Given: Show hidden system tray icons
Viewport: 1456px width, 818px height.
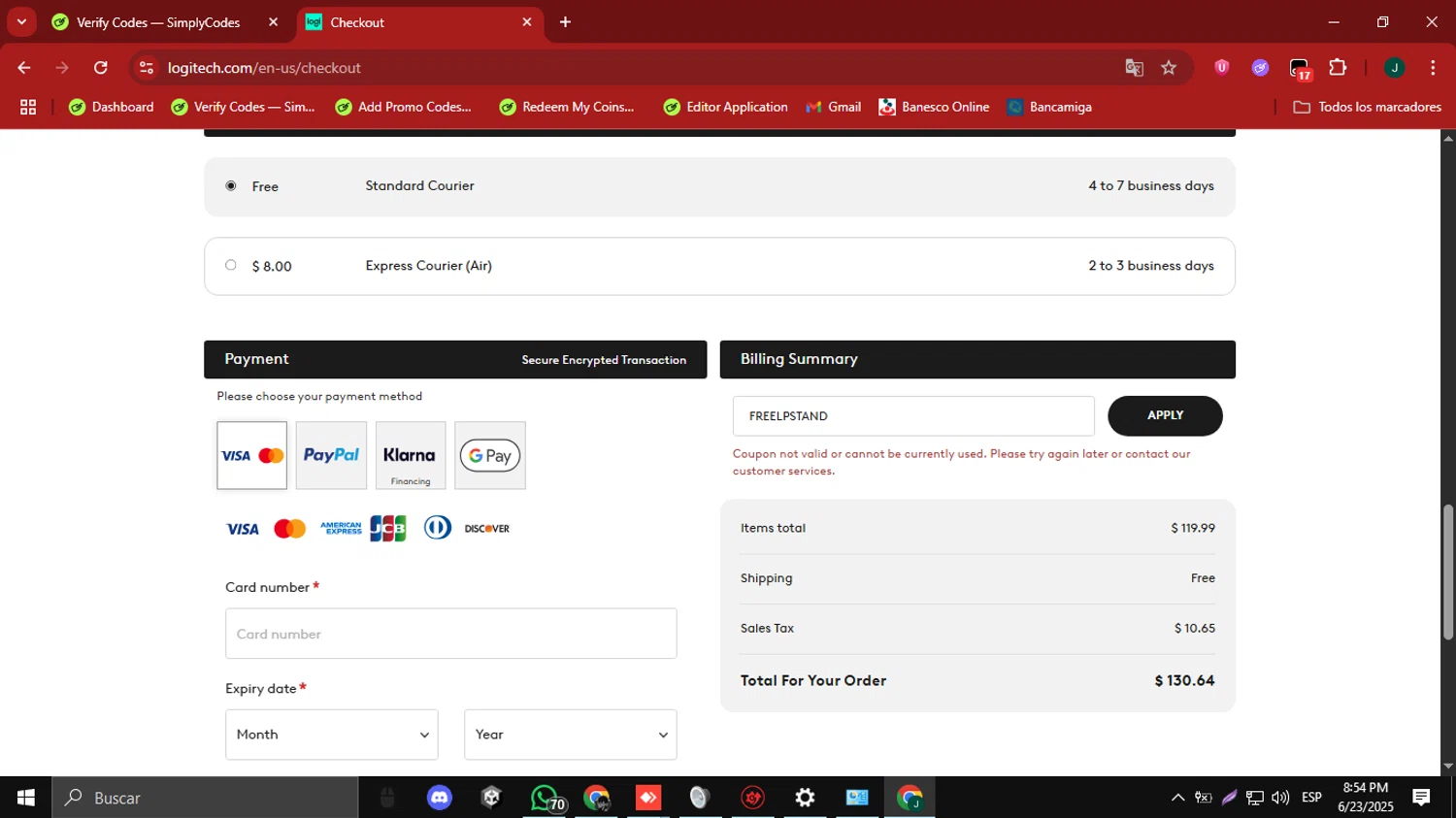Looking at the screenshot, I should coord(1177,798).
